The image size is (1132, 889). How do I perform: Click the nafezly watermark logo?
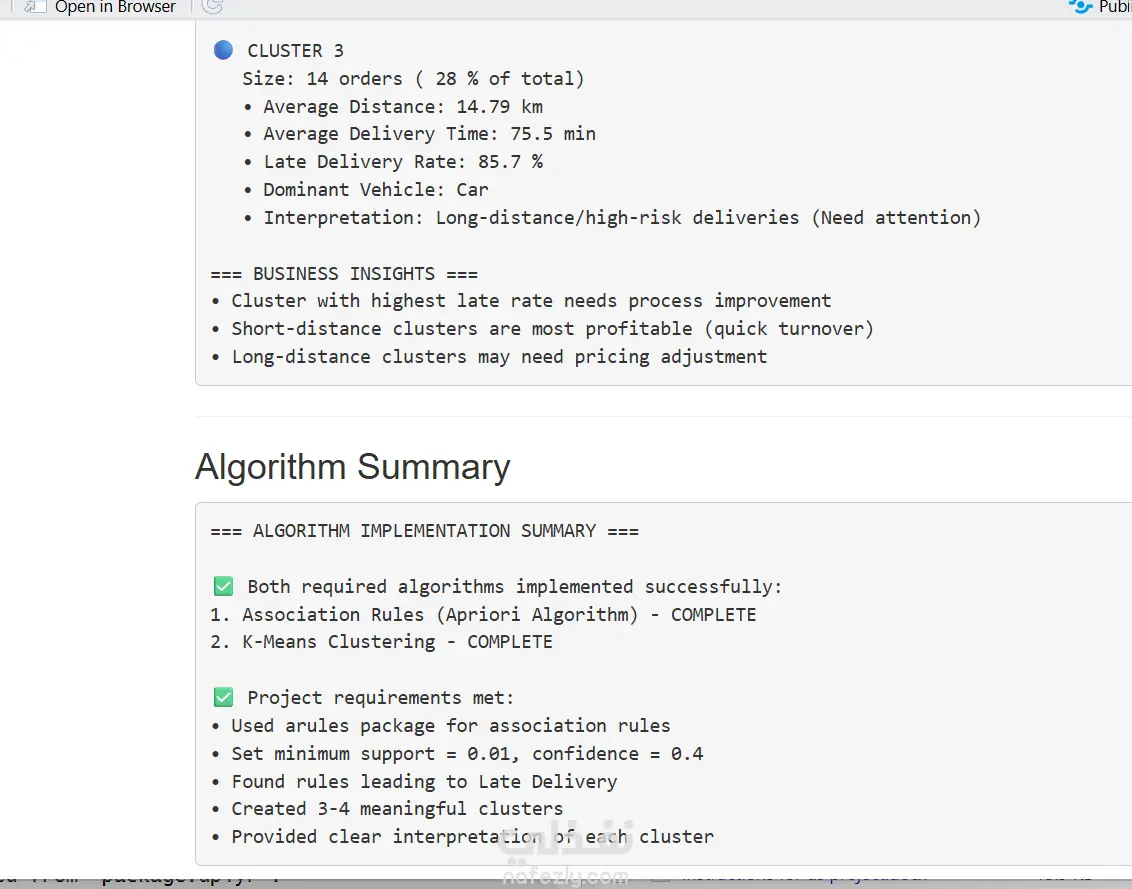[x=566, y=856]
